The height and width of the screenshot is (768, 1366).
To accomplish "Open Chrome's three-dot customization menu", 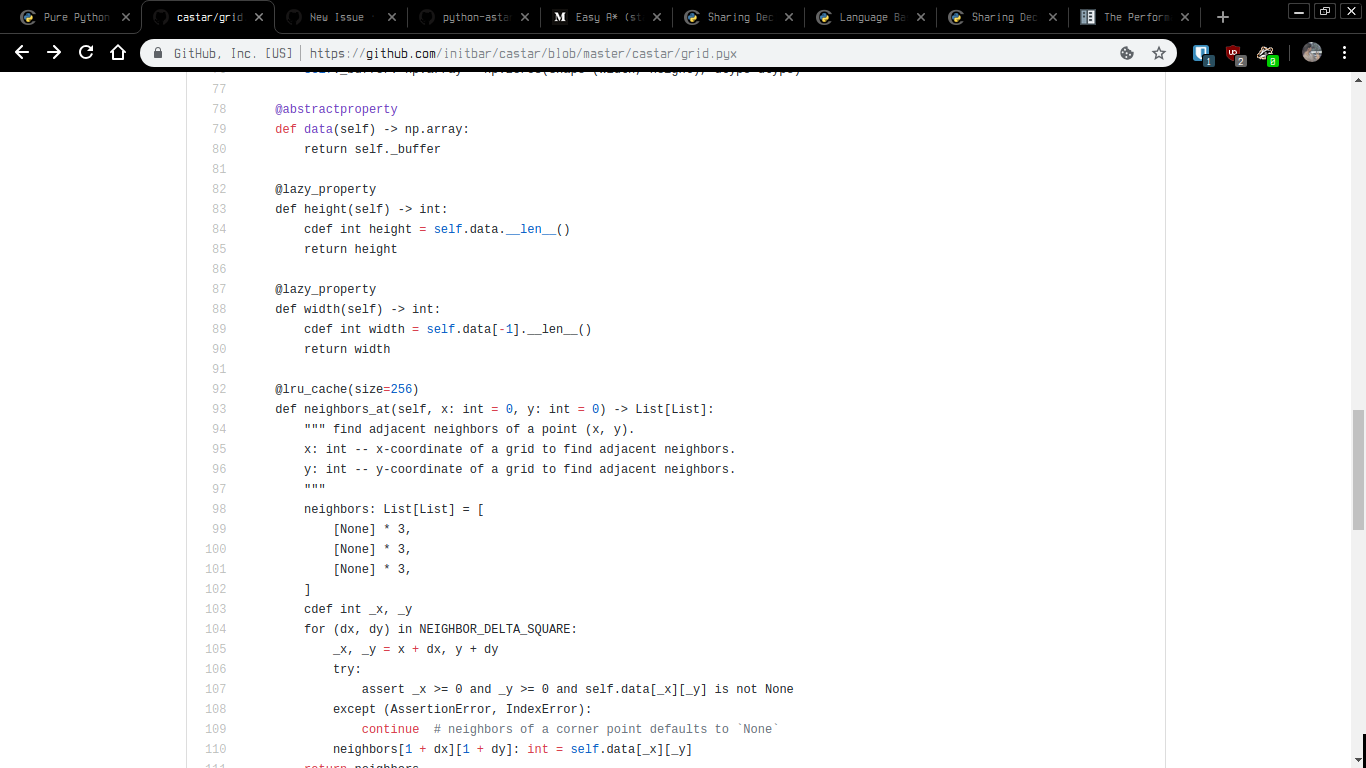I will [x=1345, y=52].
